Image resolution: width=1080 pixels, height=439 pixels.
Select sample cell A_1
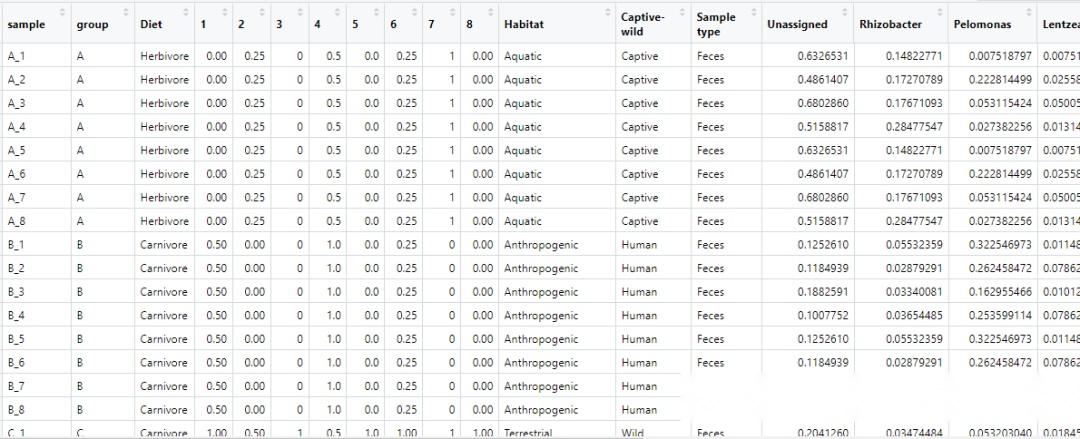click(17, 56)
